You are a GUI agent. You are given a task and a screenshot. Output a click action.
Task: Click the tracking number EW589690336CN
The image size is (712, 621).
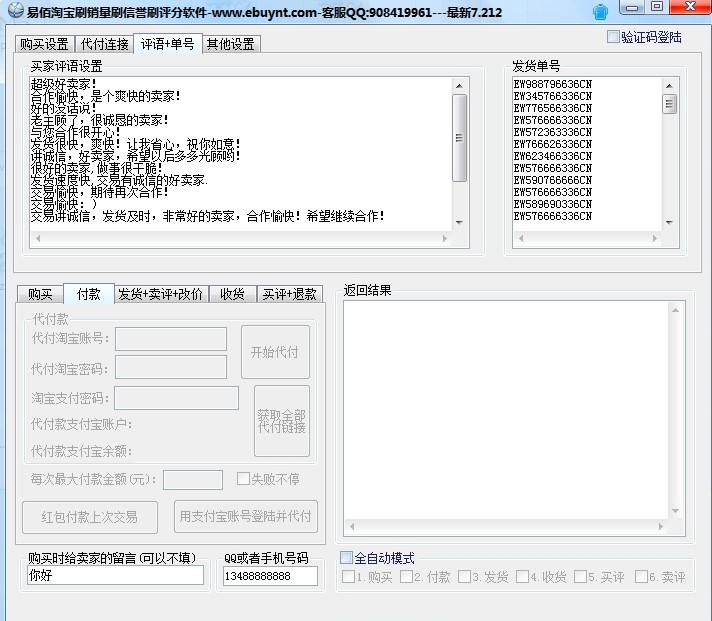(x=553, y=204)
